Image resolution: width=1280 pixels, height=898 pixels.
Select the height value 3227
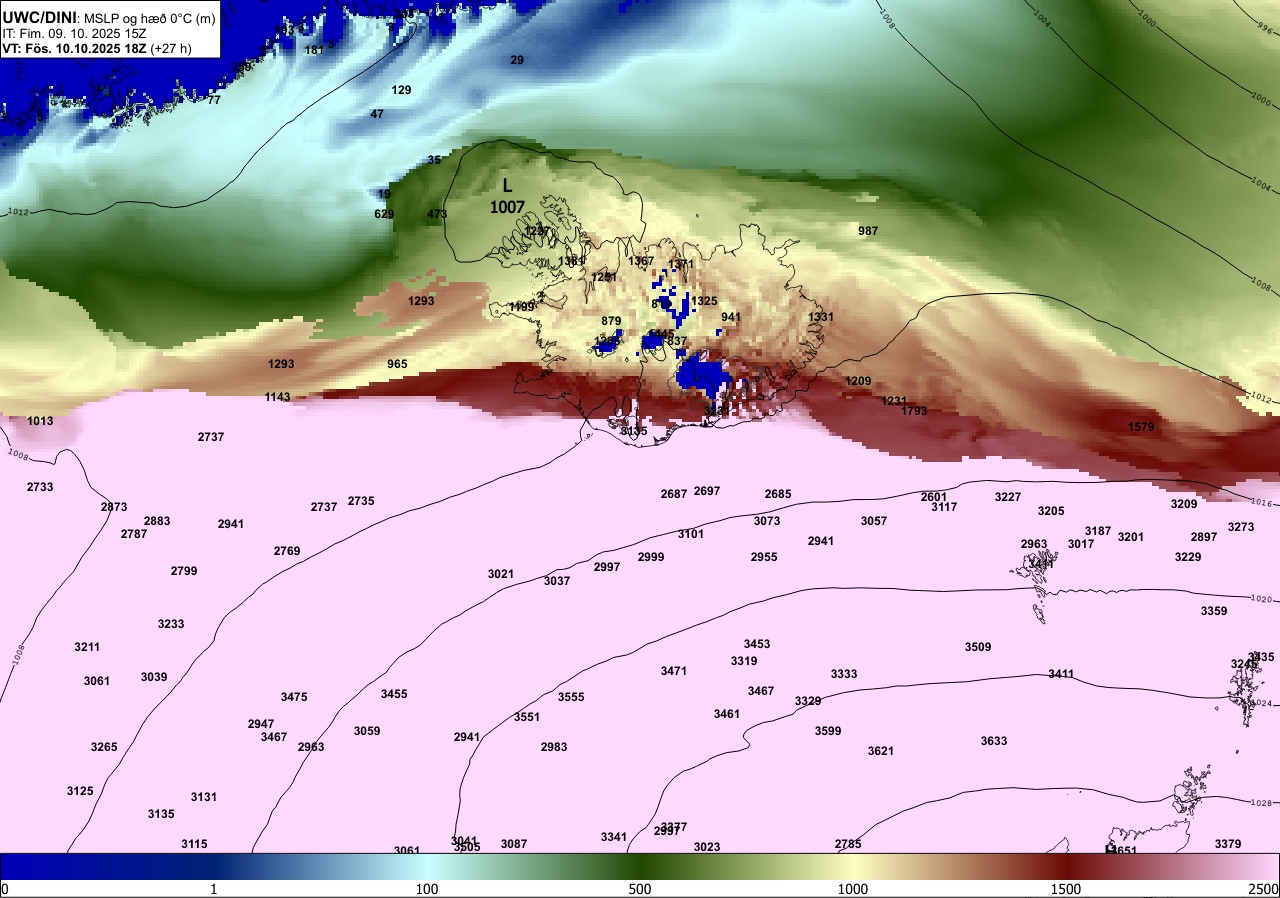coord(1008,497)
